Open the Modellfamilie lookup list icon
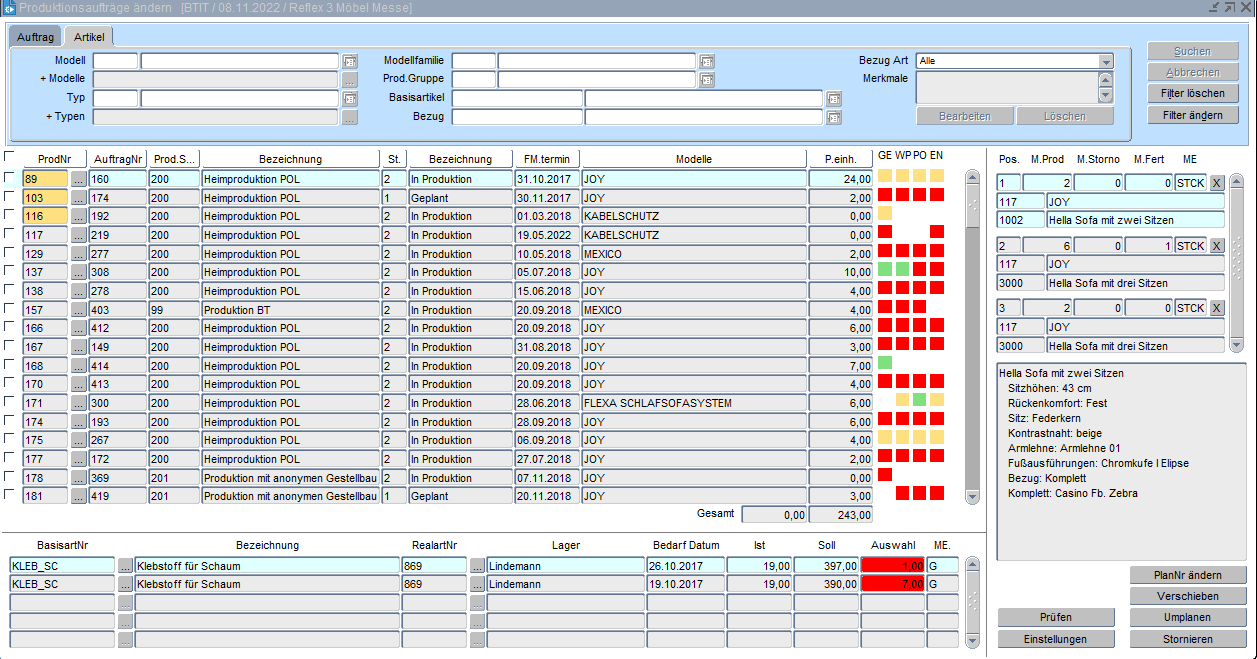 pos(706,61)
